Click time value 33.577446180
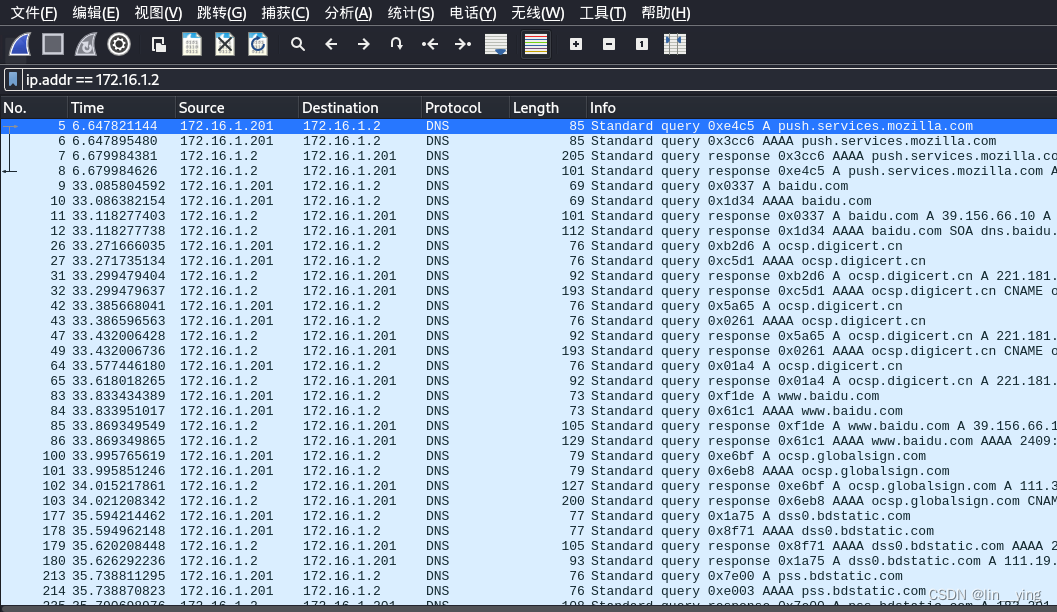This screenshot has width=1057, height=612. 119,366
